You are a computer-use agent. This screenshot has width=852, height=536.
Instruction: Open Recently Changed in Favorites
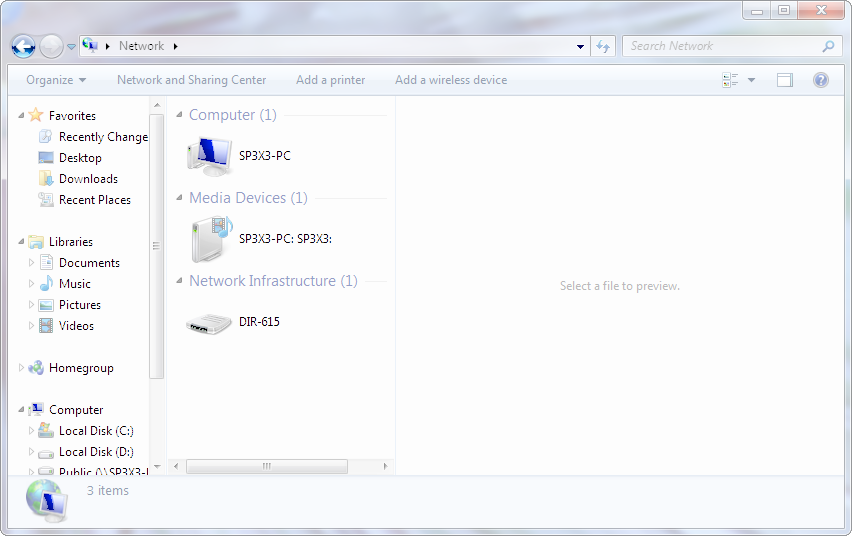tap(103, 137)
